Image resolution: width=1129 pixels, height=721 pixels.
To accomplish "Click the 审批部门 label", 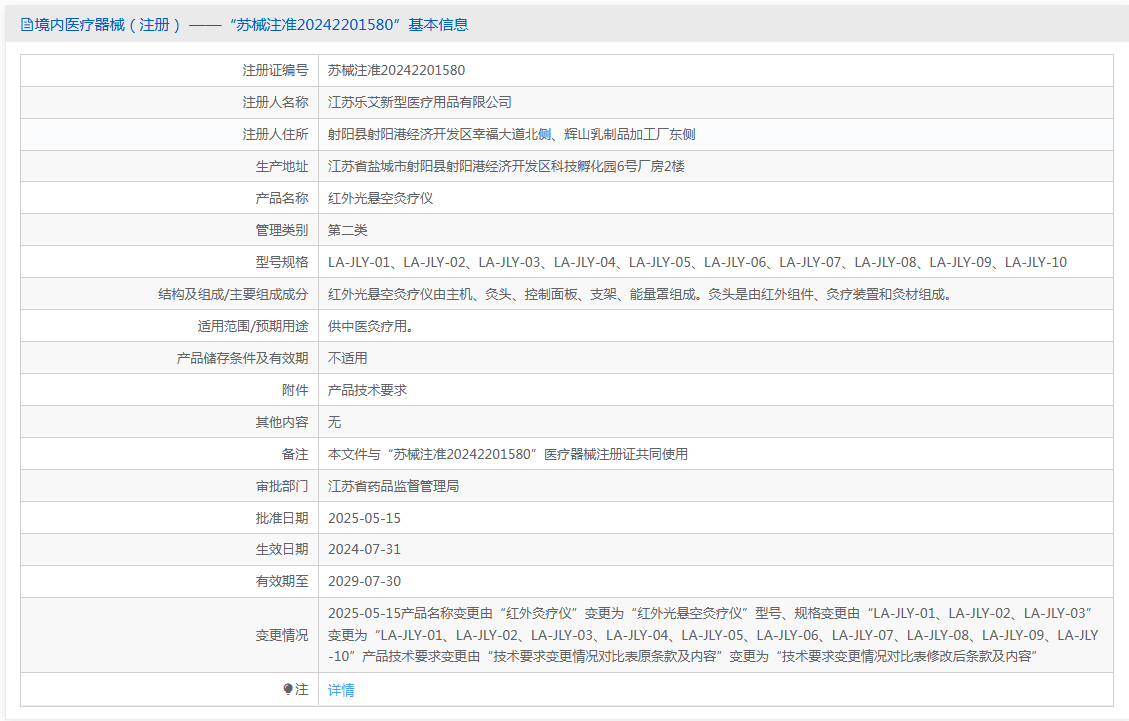I will pyautogui.click(x=282, y=486).
